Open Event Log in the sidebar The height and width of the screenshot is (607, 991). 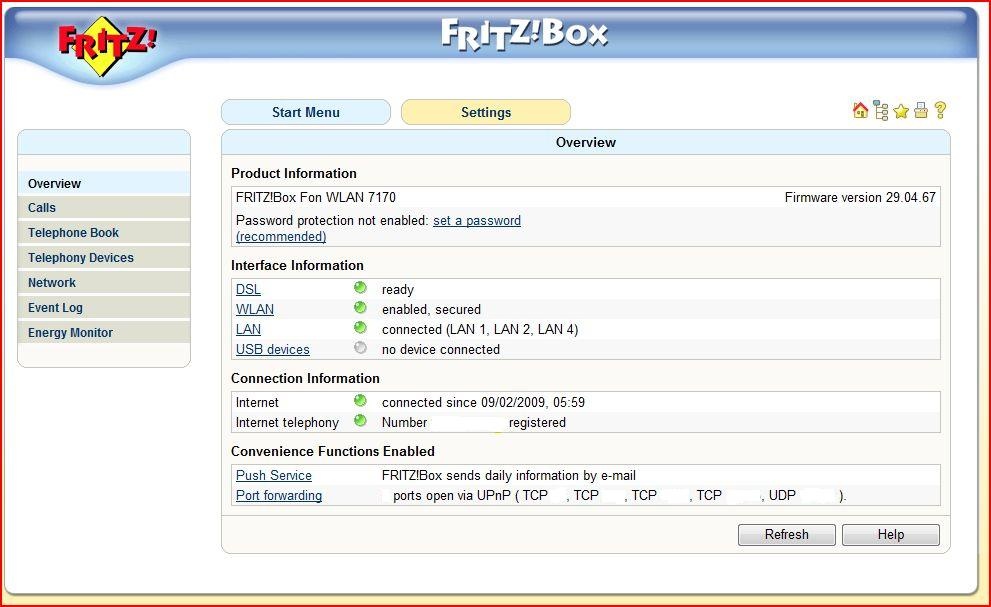tap(104, 307)
